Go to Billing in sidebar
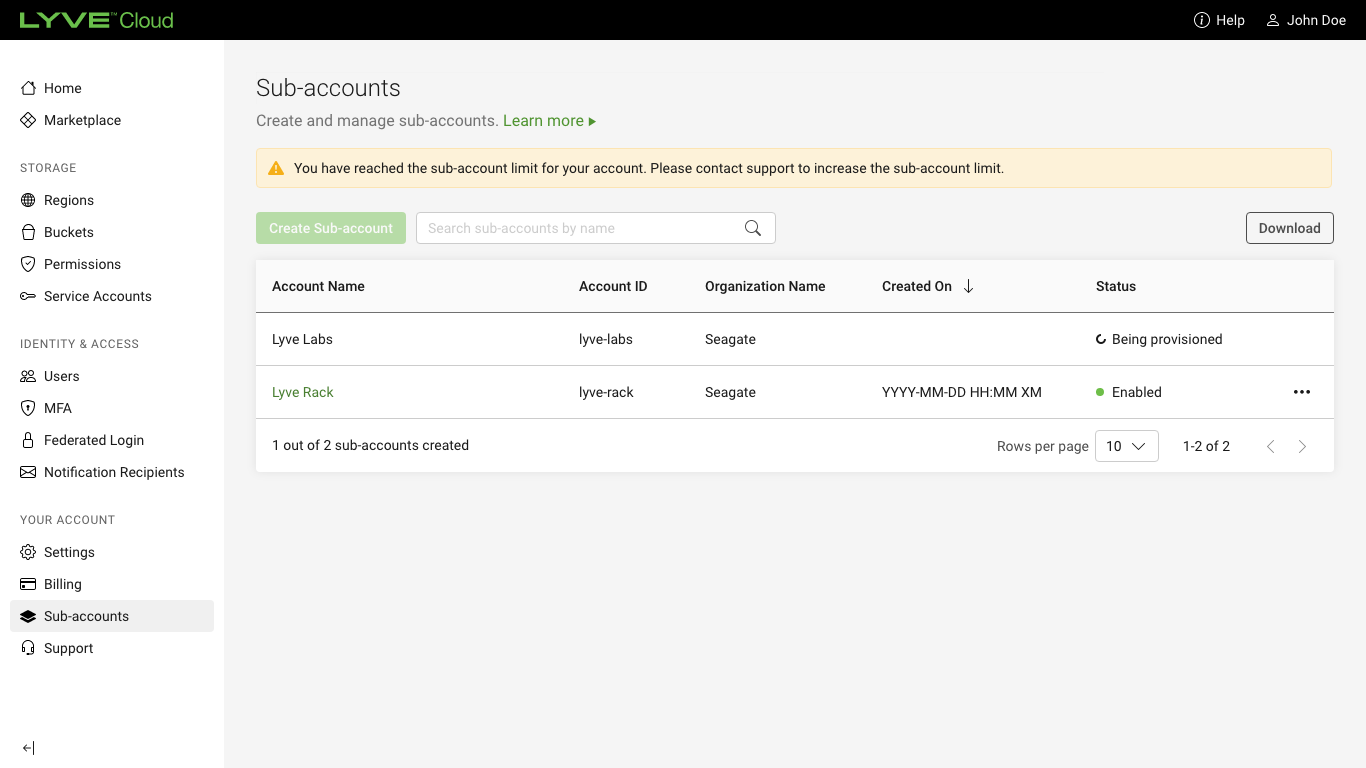The height and width of the screenshot is (768, 1366). (x=62, y=584)
